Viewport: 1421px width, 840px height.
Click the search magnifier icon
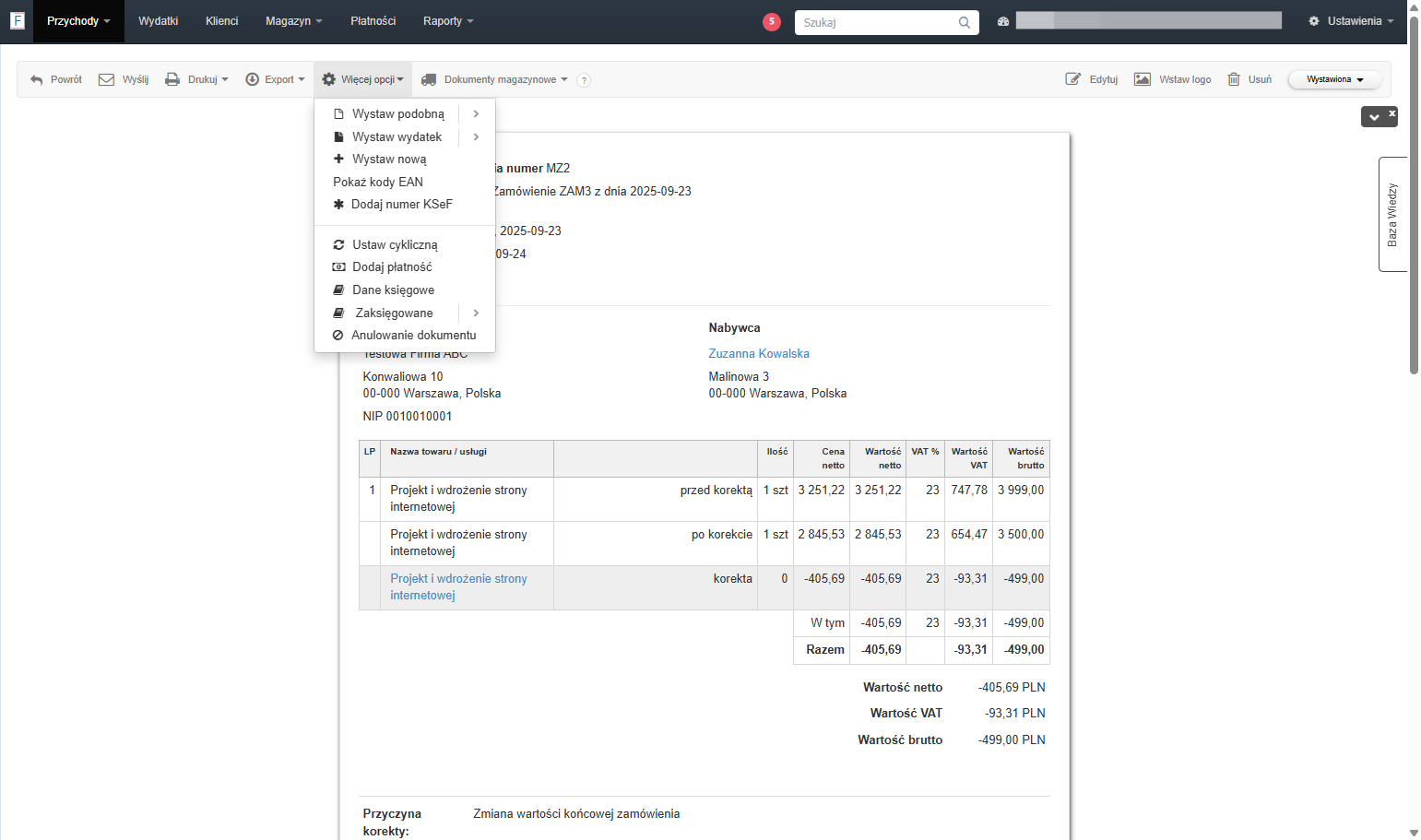[964, 22]
